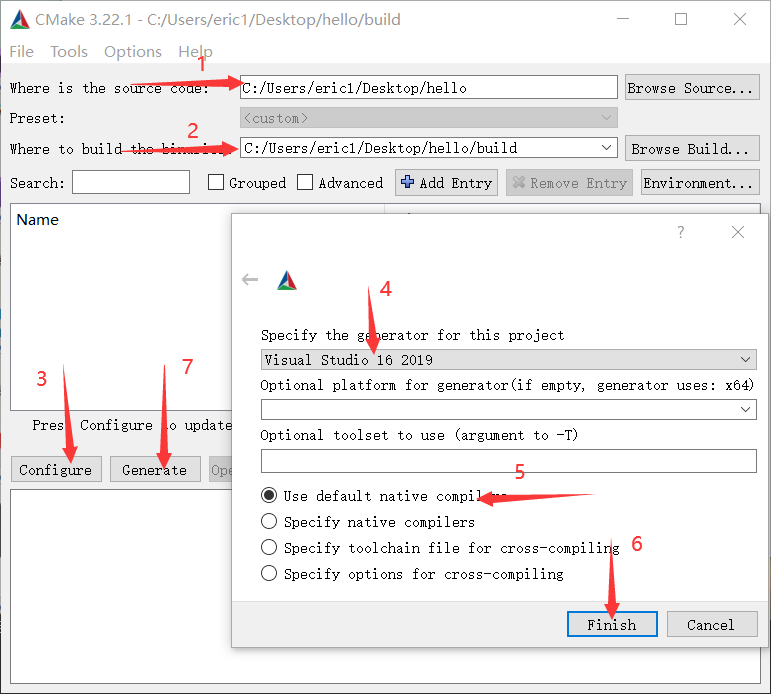
Task: Click the Finish button
Action: 612,624
